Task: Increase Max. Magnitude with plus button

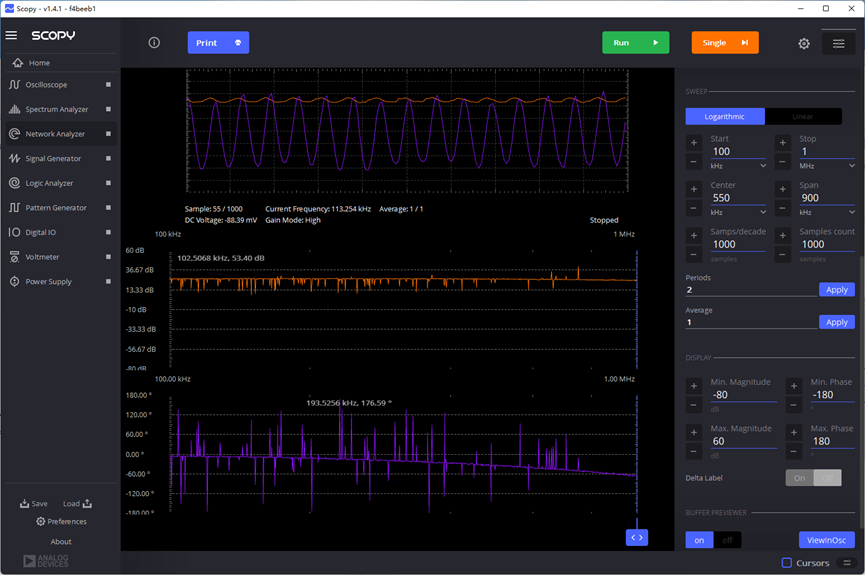Action: (693, 432)
